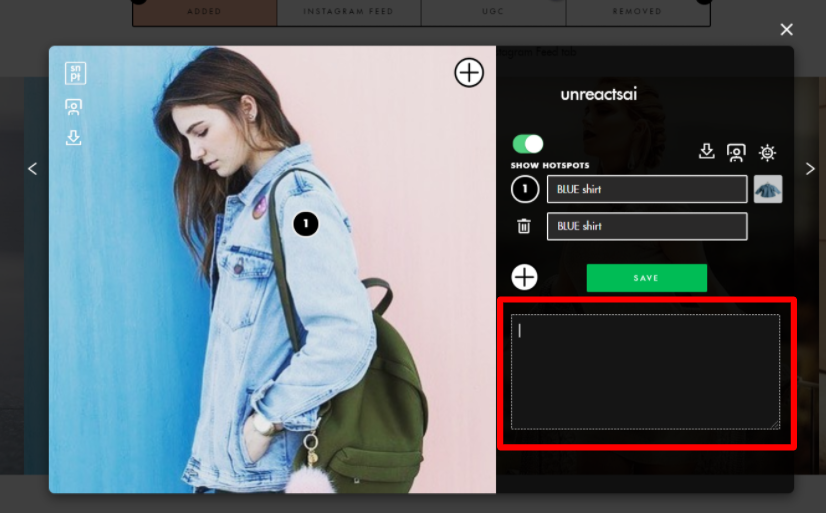The height and width of the screenshot is (513, 826).
Task: Go to next image with right arrow
Action: coord(810,169)
